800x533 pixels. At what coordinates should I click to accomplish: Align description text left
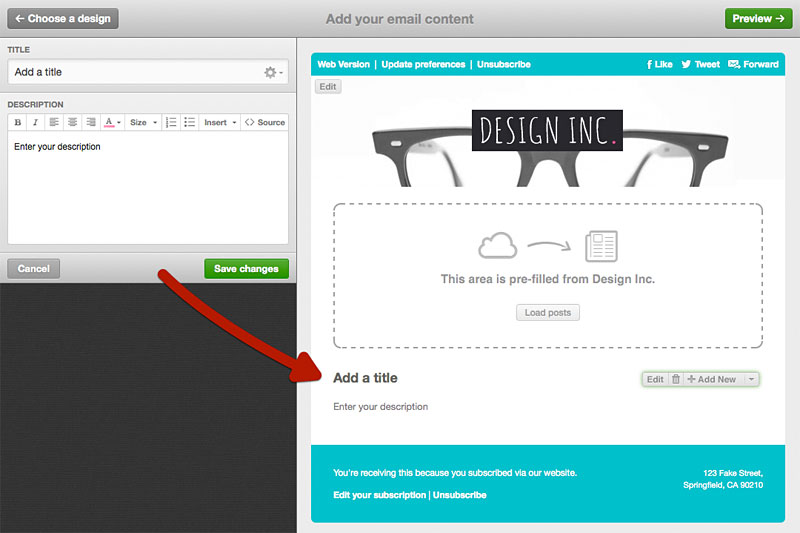54,122
